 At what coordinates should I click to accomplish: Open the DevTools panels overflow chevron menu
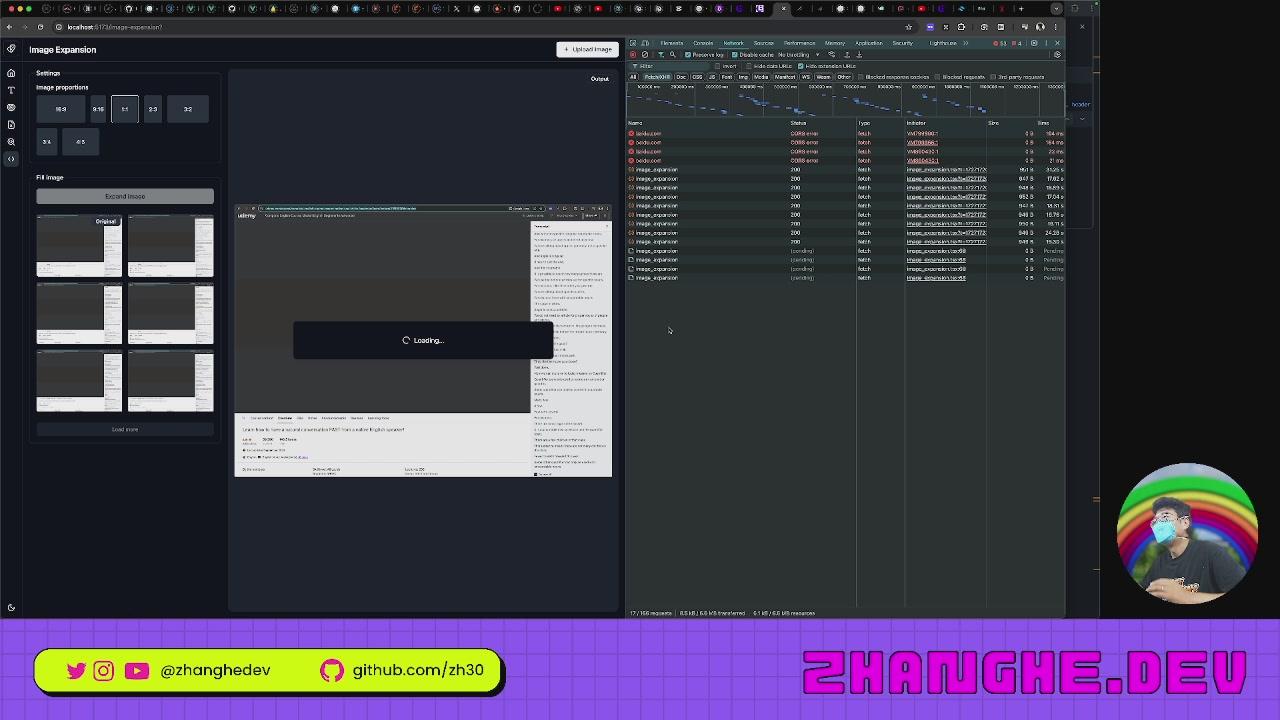pyautogui.click(x=964, y=43)
